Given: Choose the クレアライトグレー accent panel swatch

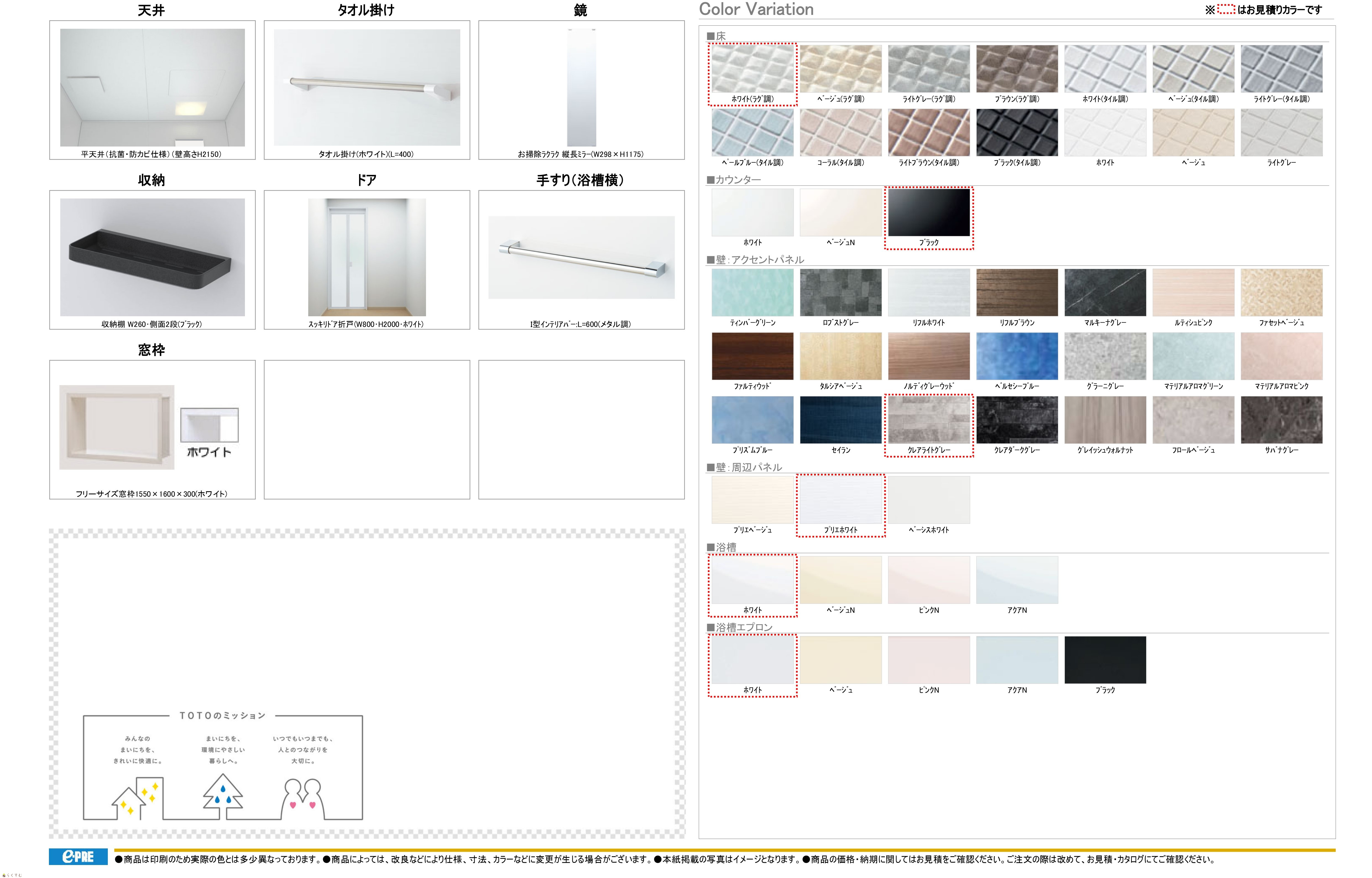Looking at the screenshot, I should (929, 420).
